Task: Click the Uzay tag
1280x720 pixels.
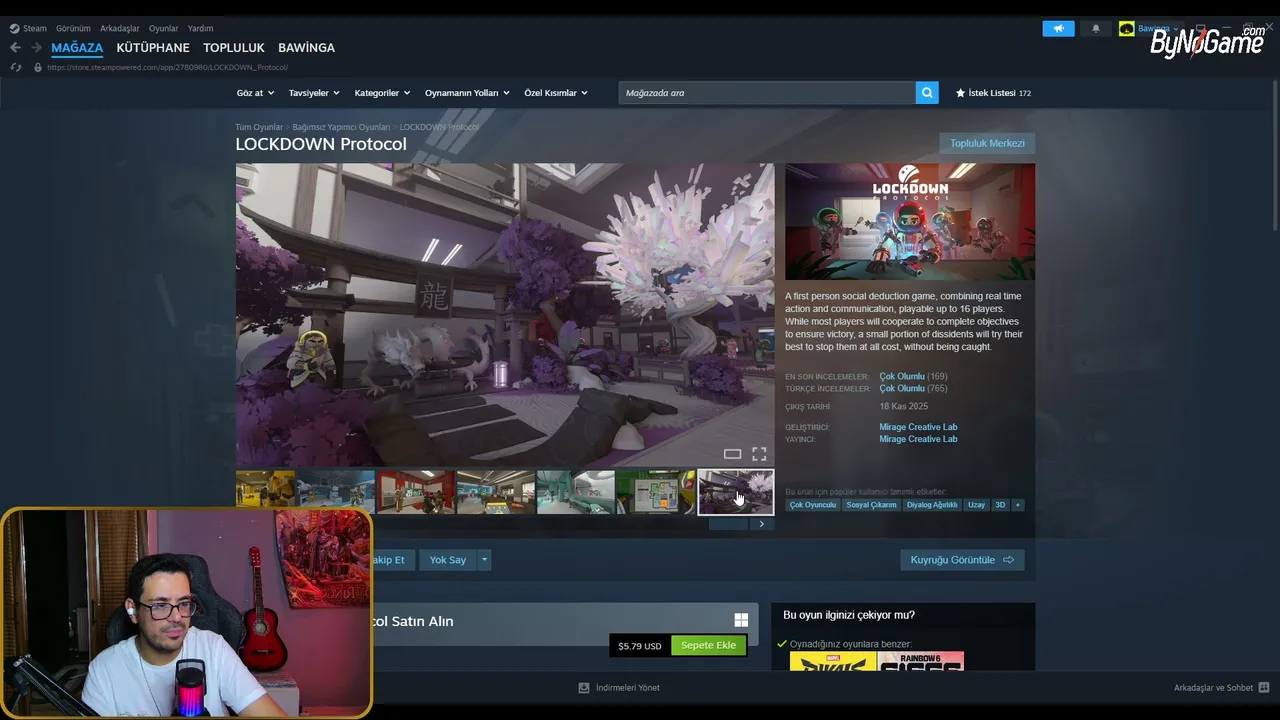Action: [977, 505]
